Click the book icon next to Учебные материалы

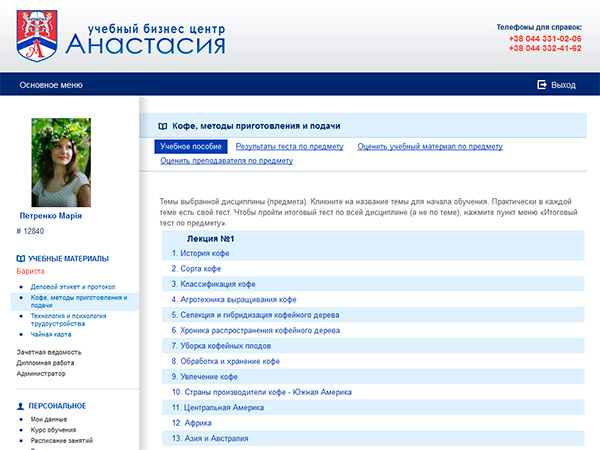[x=21, y=258]
